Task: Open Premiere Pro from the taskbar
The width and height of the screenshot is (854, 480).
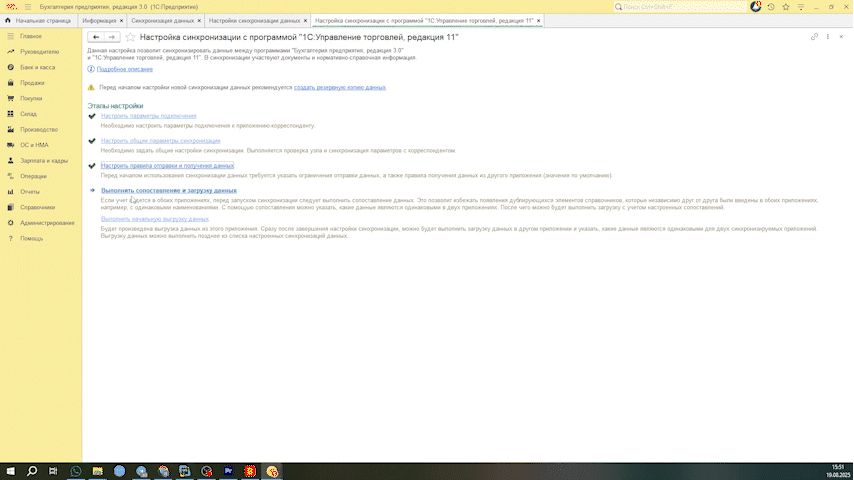Action: pyautogui.click(x=228, y=471)
